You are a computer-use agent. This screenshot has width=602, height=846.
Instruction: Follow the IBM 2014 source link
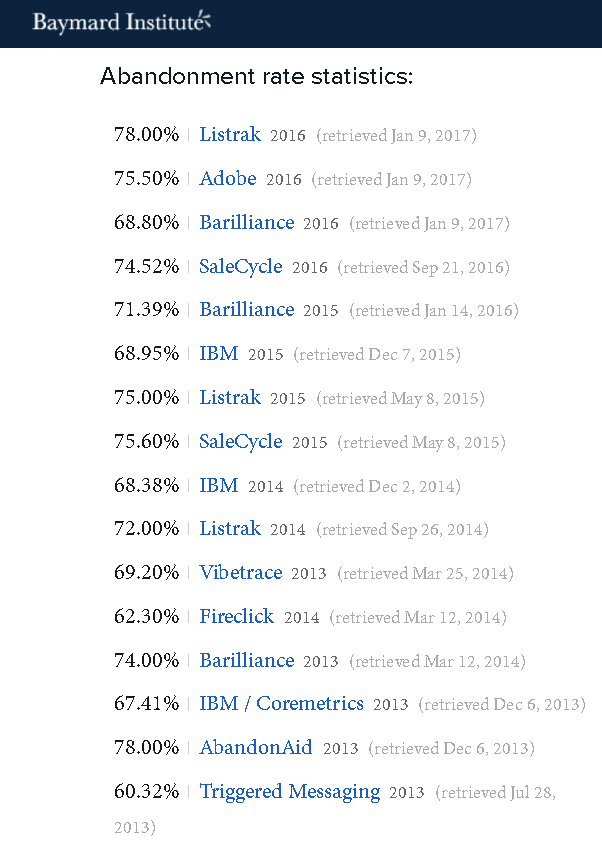tap(218, 486)
